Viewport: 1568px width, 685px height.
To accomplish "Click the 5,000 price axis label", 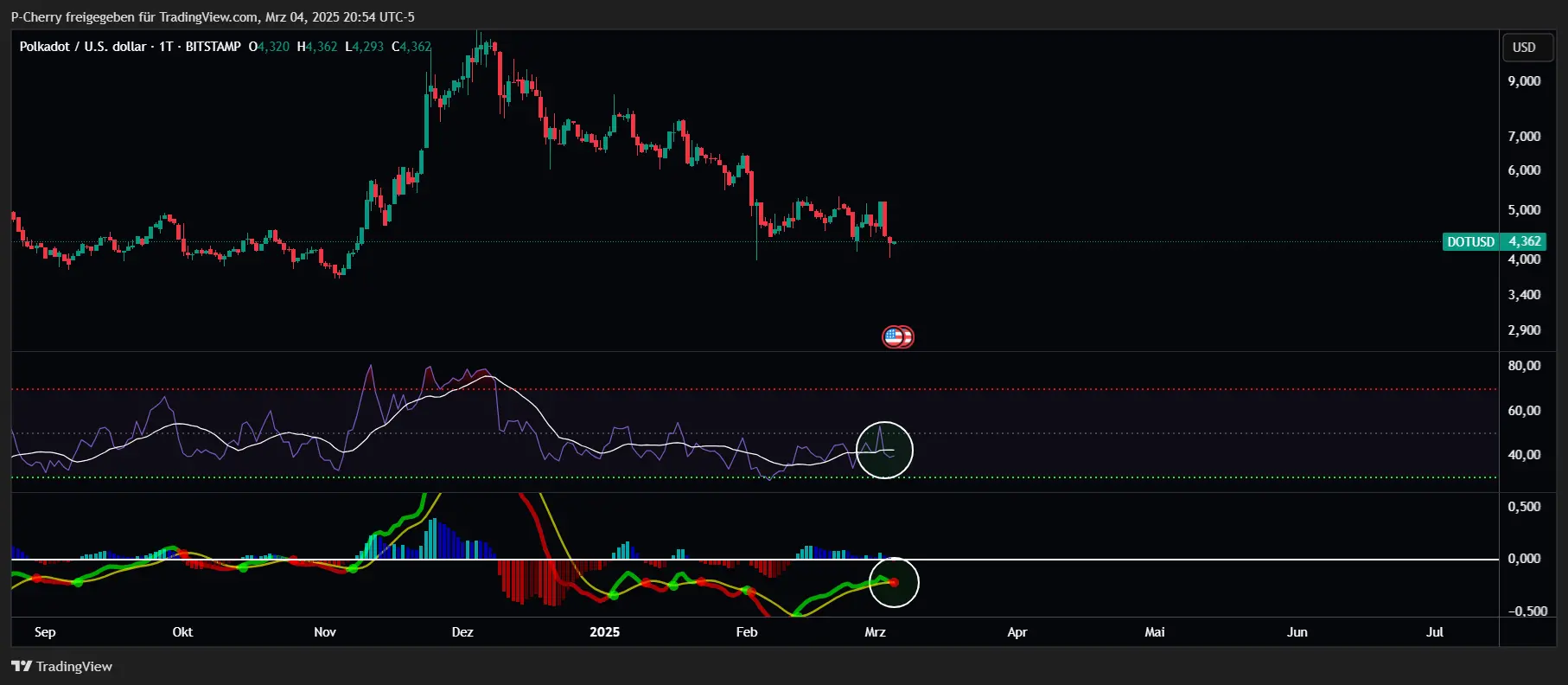I will click(x=1524, y=209).
